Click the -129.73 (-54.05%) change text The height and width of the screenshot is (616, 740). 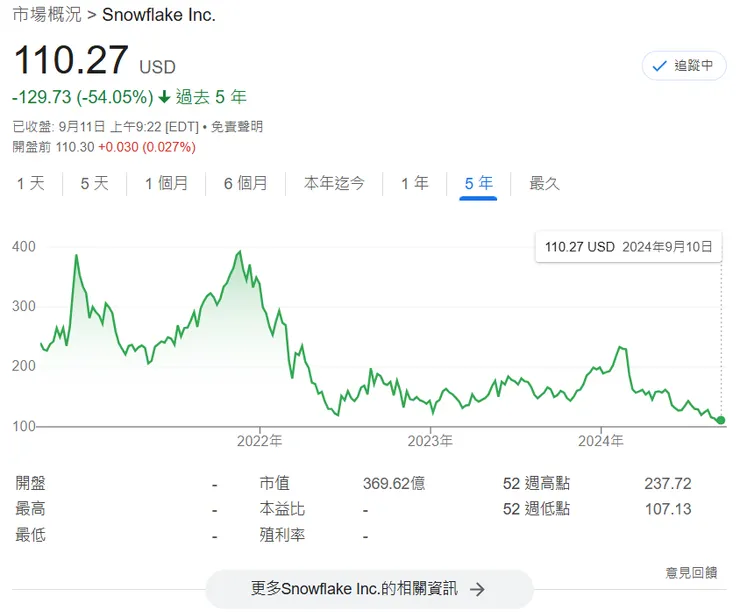click(x=83, y=97)
